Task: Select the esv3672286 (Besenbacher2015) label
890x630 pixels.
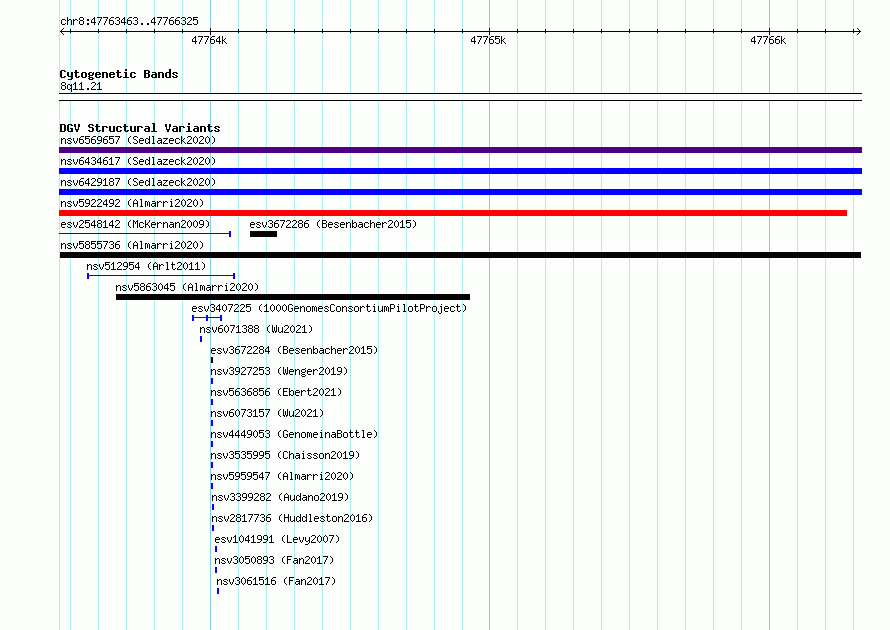Action: click(x=333, y=224)
